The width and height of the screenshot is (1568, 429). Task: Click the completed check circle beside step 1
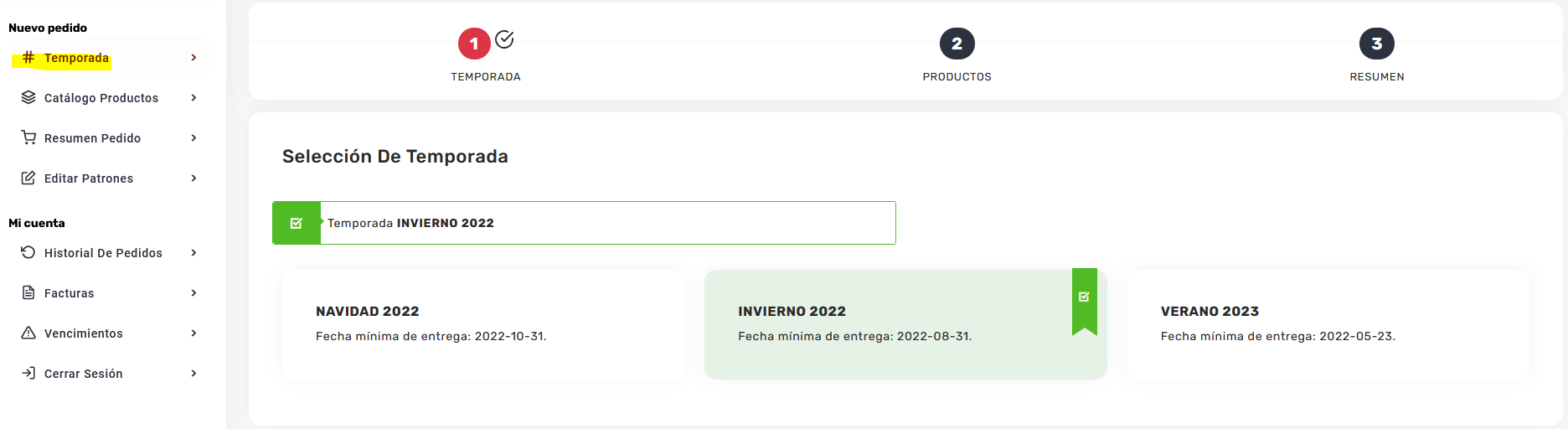(504, 39)
